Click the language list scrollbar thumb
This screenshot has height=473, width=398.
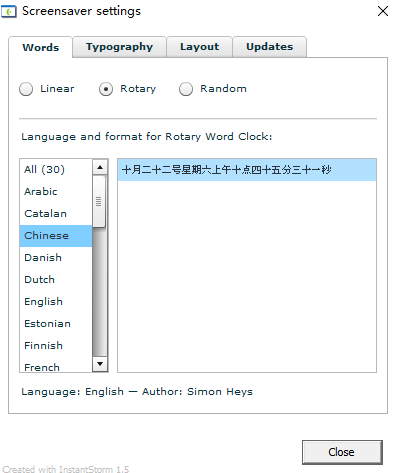point(99,202)
